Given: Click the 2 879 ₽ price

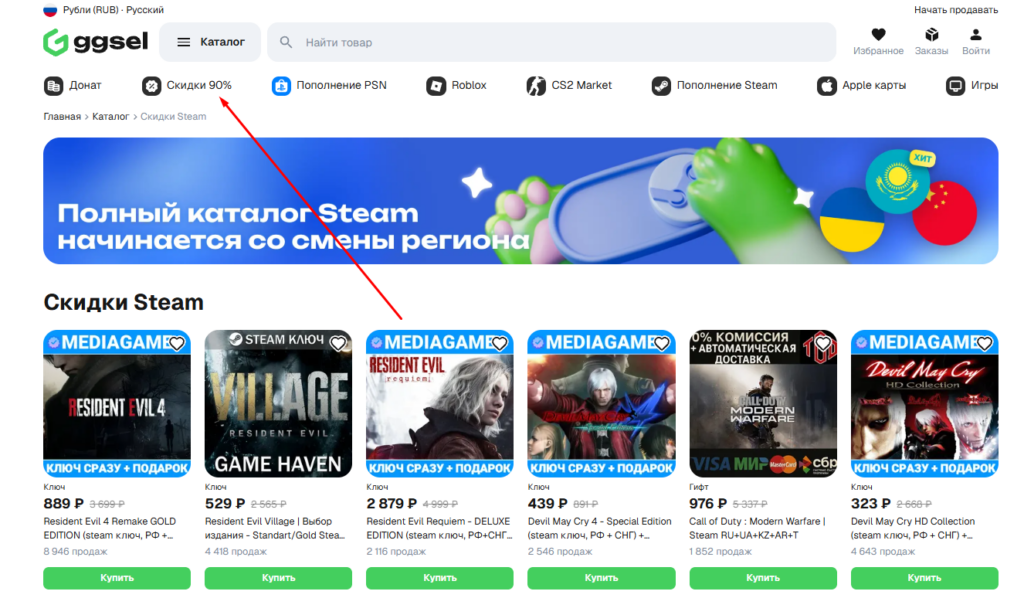Looking at the screenshot, I should (391, 504).
